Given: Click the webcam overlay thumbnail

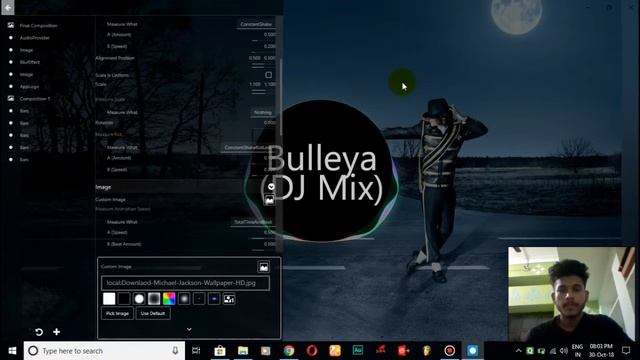Looking at the screenshot, I should [571, 293].
